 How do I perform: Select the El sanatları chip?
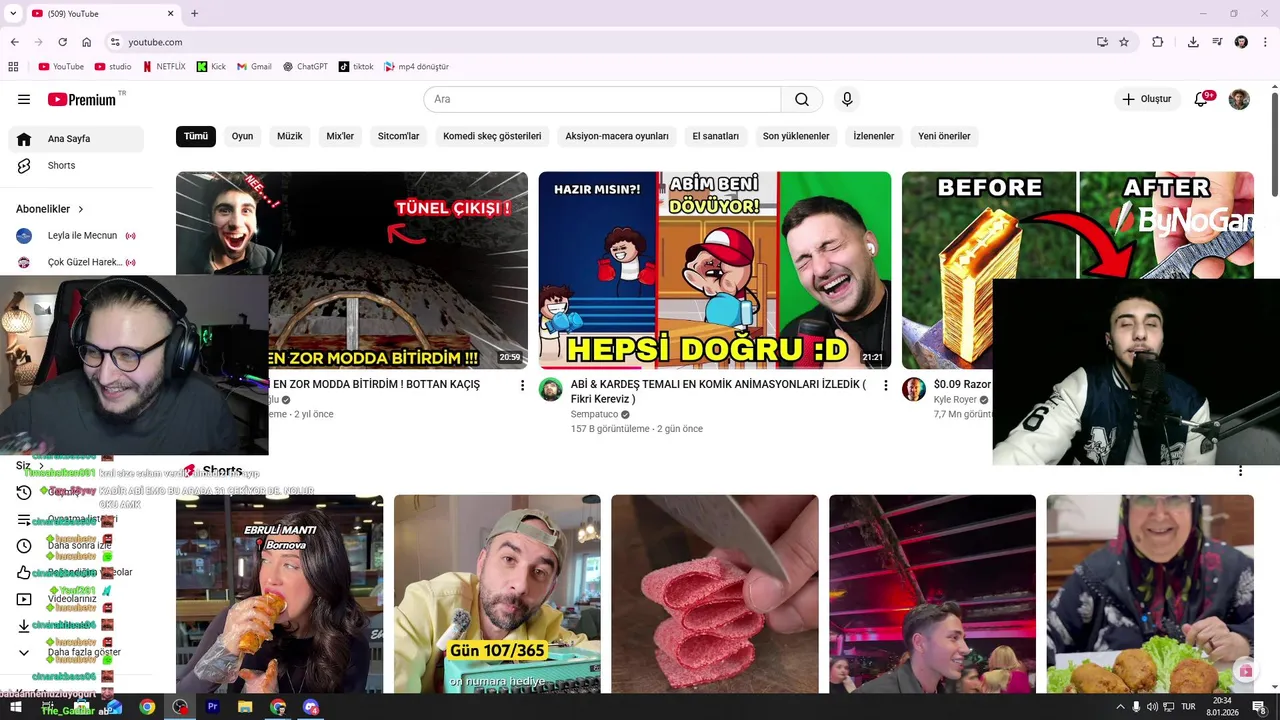[x=716, y=136]
